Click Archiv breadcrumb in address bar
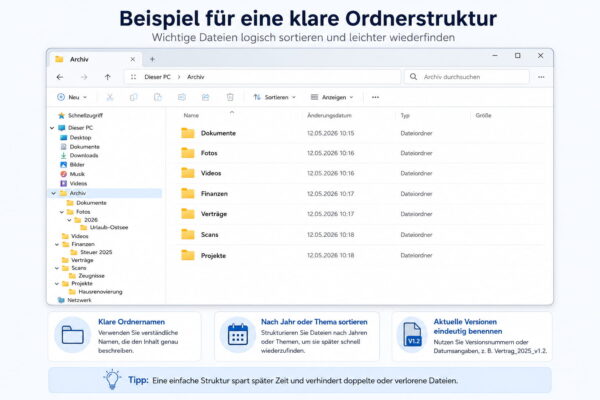This screenshot has width=600, height=400. (196, 77)
